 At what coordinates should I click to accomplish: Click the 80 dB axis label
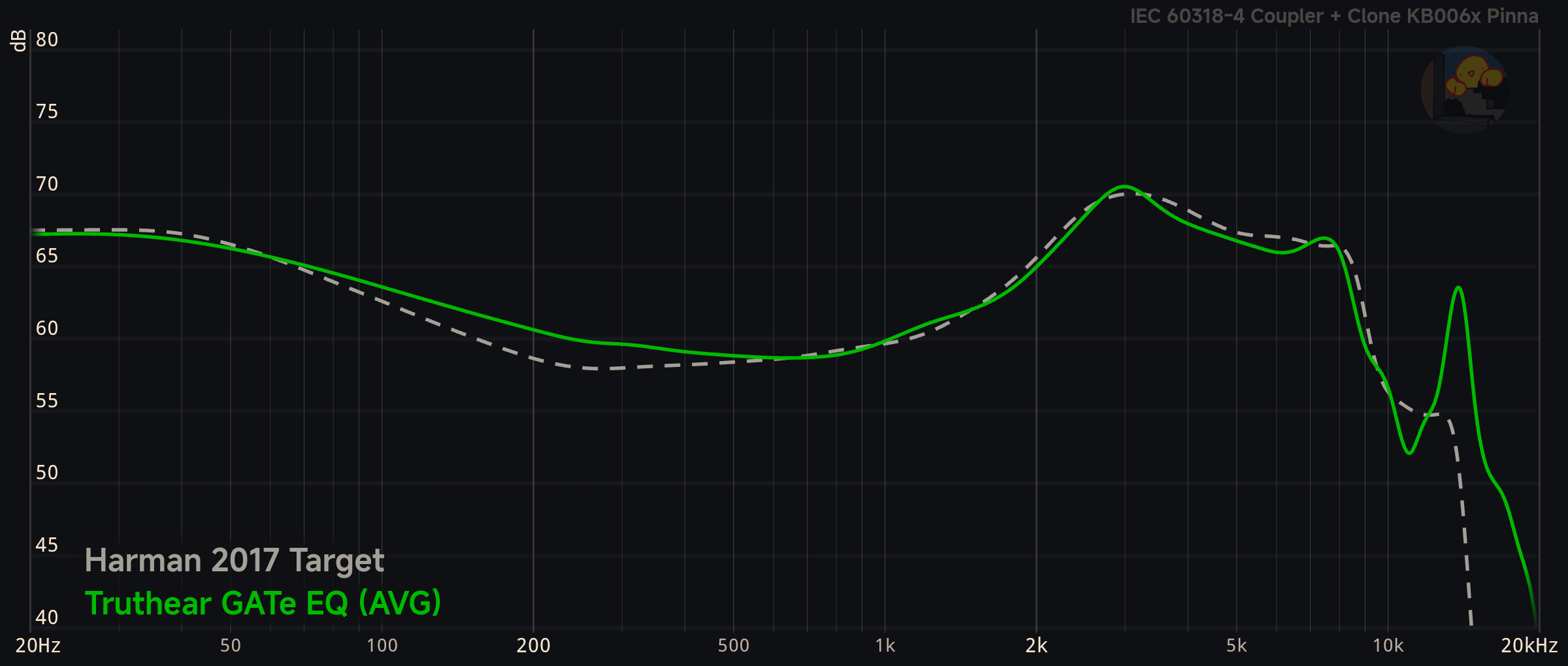[x=47, y=40]
